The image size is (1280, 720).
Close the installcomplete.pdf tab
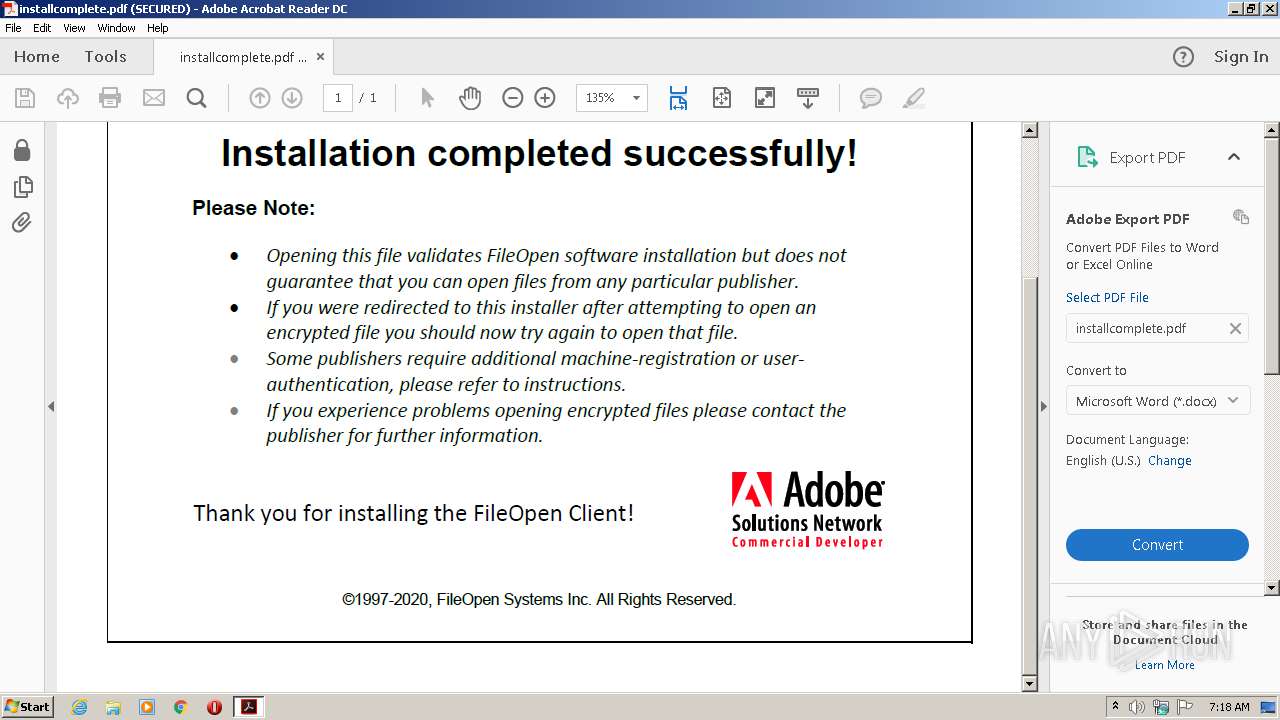point(320,57)
